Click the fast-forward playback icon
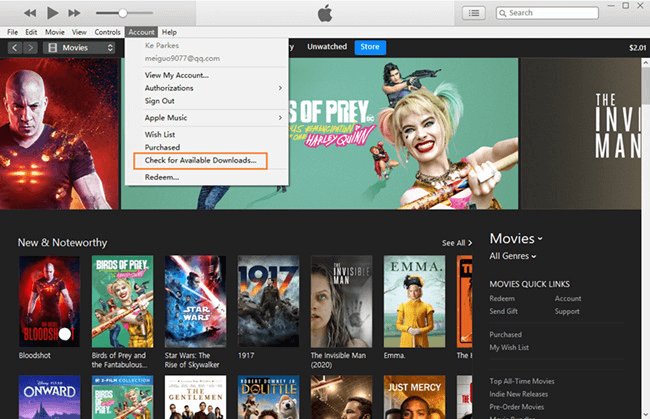Viewport: 650px width, 419px height. tap(74, 13)
